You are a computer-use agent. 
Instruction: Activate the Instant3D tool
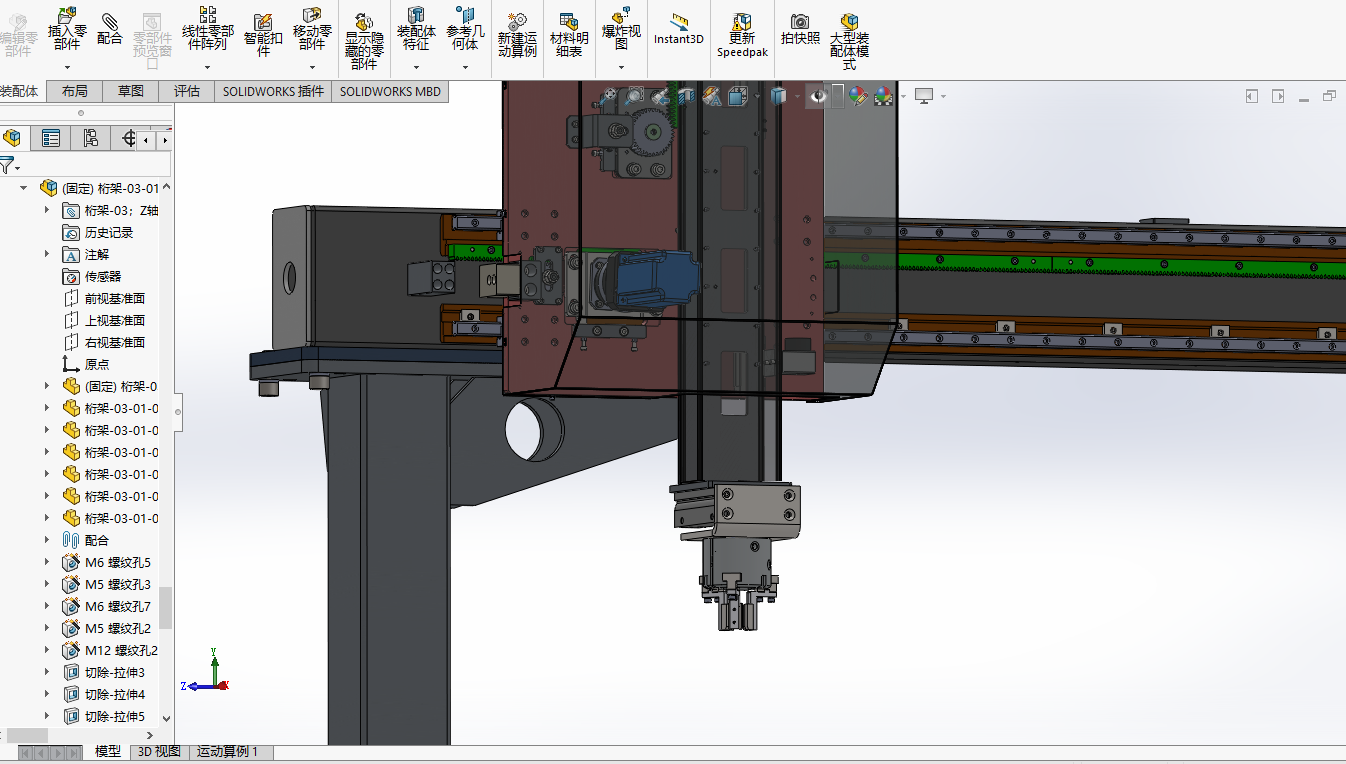679,29
